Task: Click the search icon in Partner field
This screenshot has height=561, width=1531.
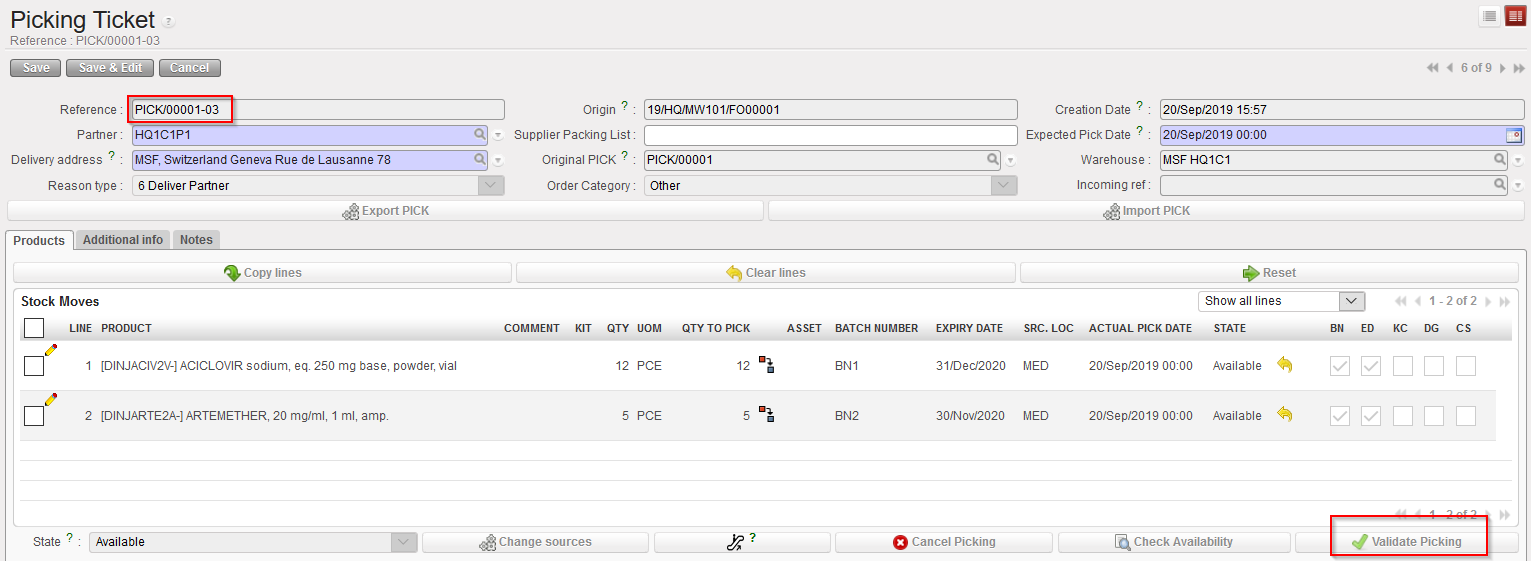Action: (481, 135)
